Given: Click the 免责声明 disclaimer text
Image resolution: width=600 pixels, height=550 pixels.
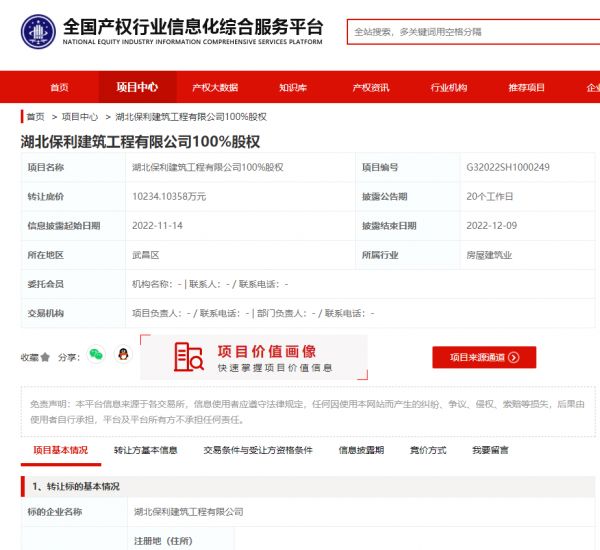Looking at the screenshot, I should 307,412.
